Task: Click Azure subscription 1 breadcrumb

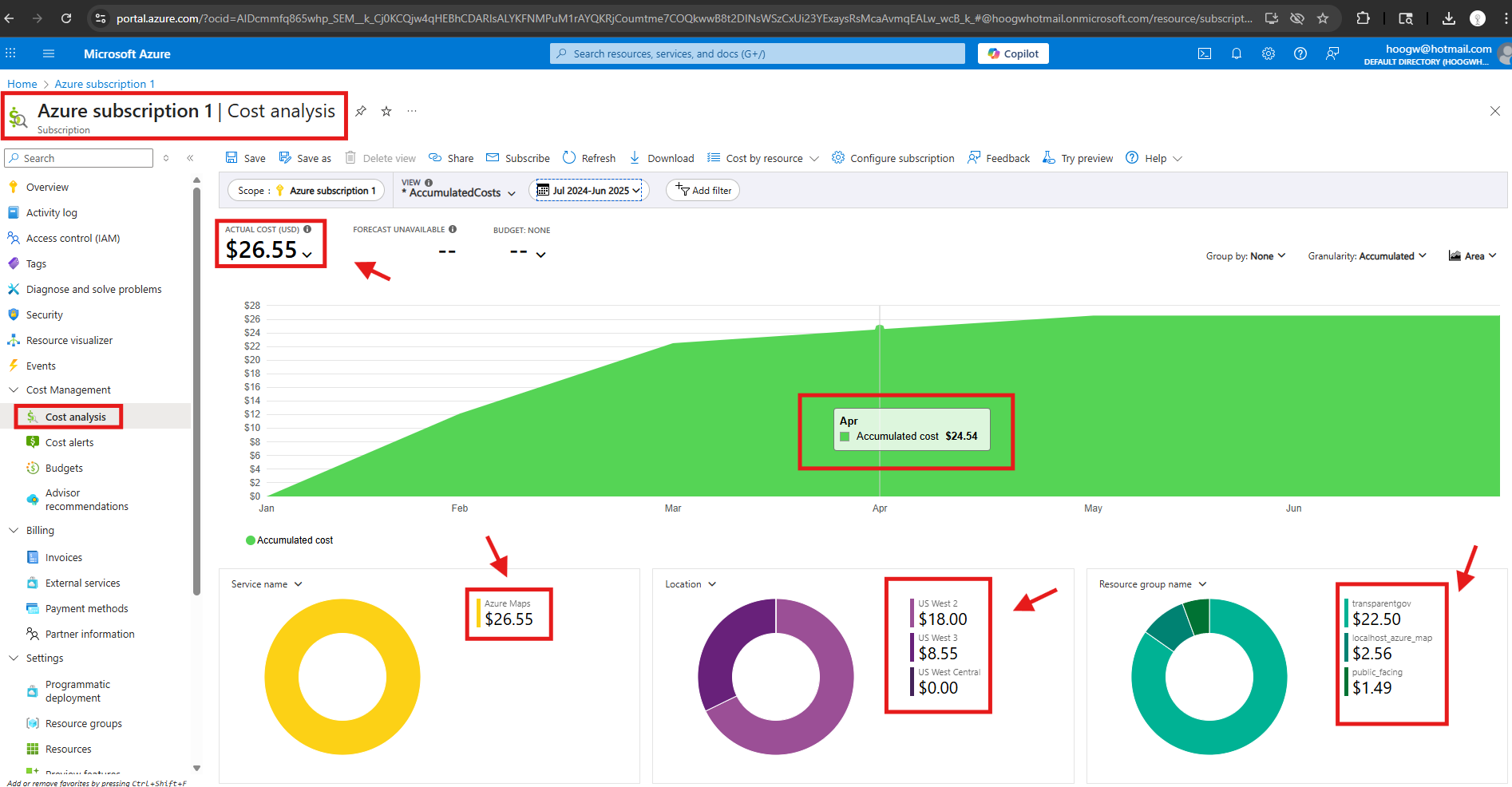Action: pos(105,84)
